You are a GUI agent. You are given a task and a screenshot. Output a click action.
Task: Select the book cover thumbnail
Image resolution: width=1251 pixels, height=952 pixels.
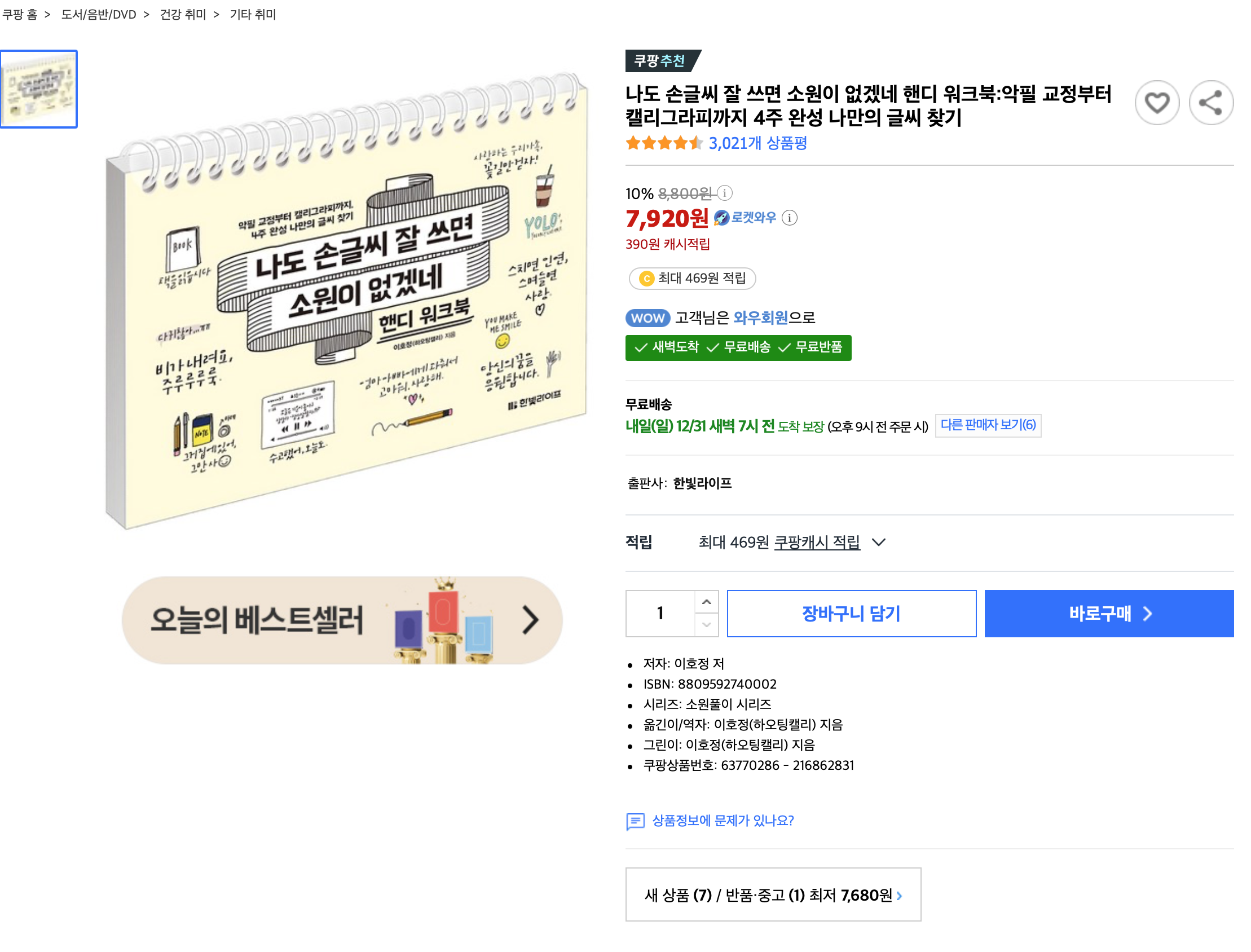(38, 89)
